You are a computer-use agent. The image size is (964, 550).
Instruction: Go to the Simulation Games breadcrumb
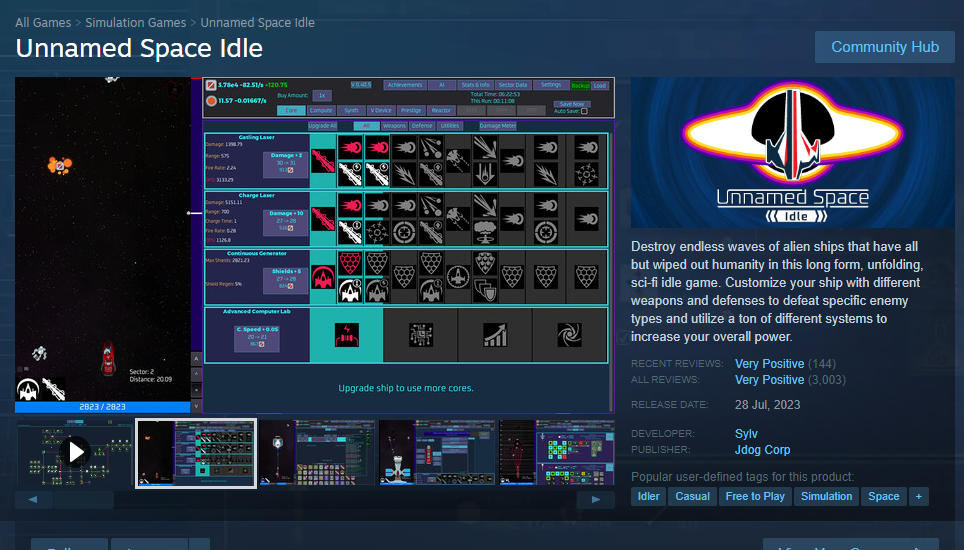click(x=135, y=23)
